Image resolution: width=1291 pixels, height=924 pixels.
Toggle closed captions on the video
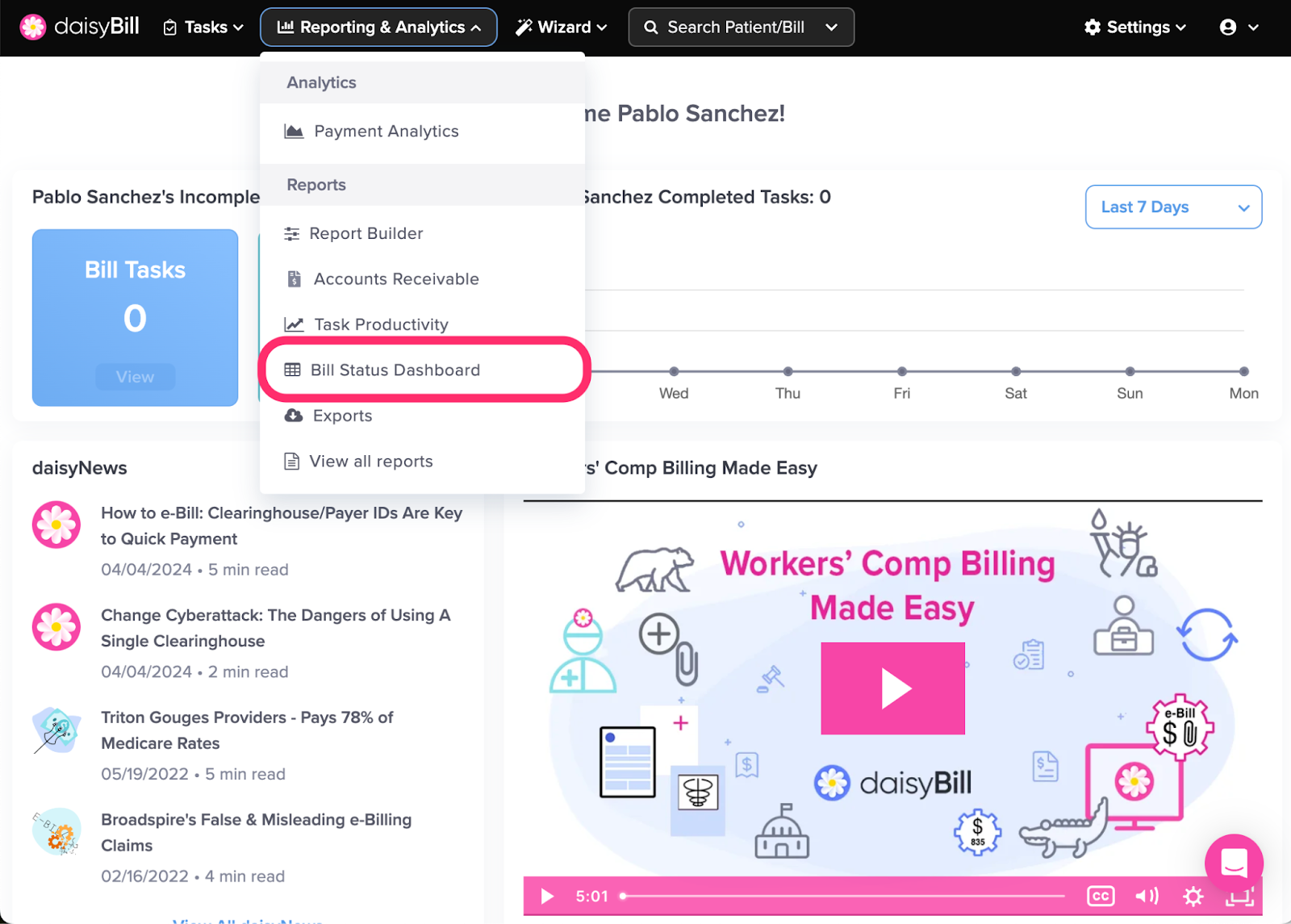point(1100,896)
